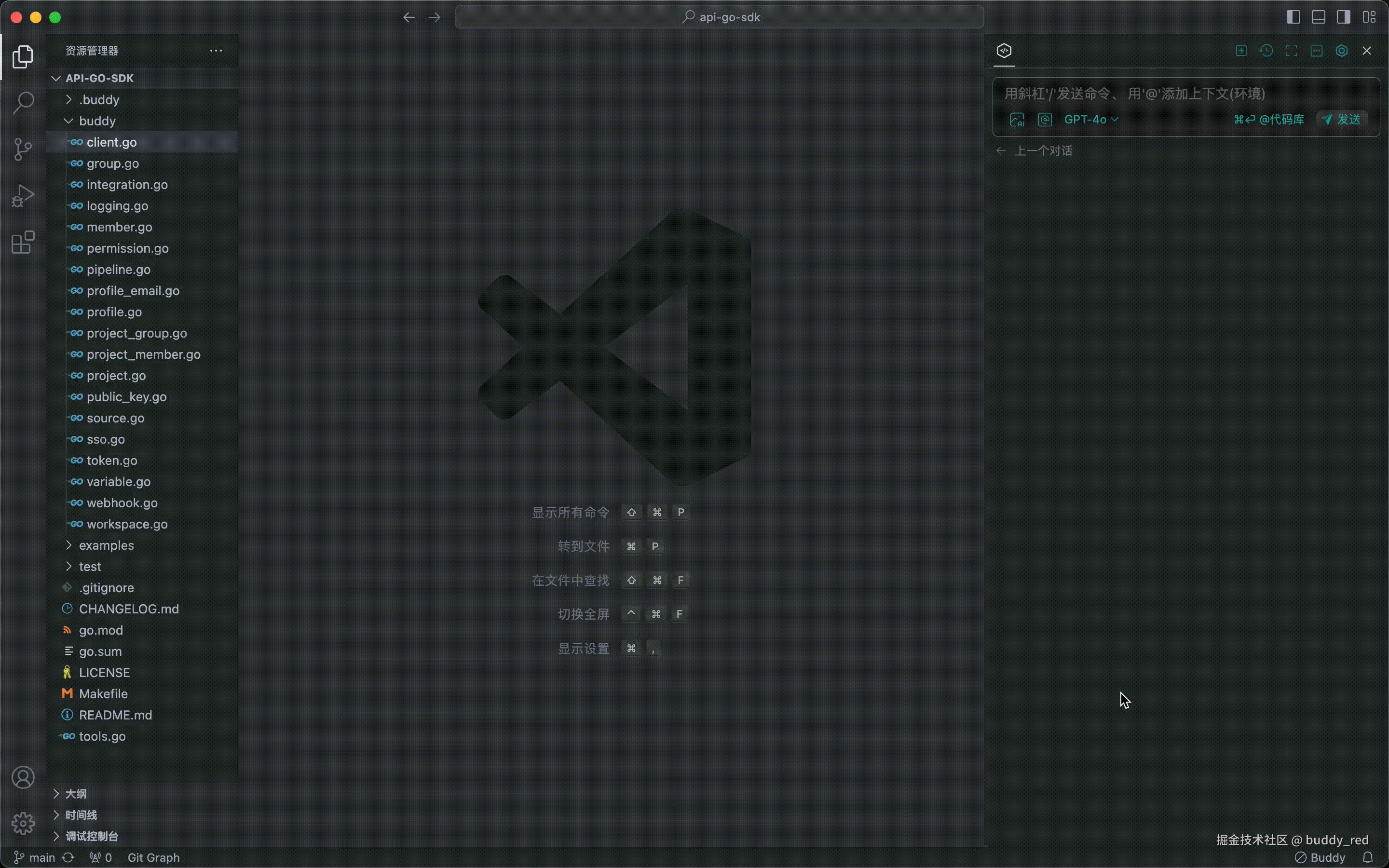
Task: Collapse the buddy folder
Action: 97,121
